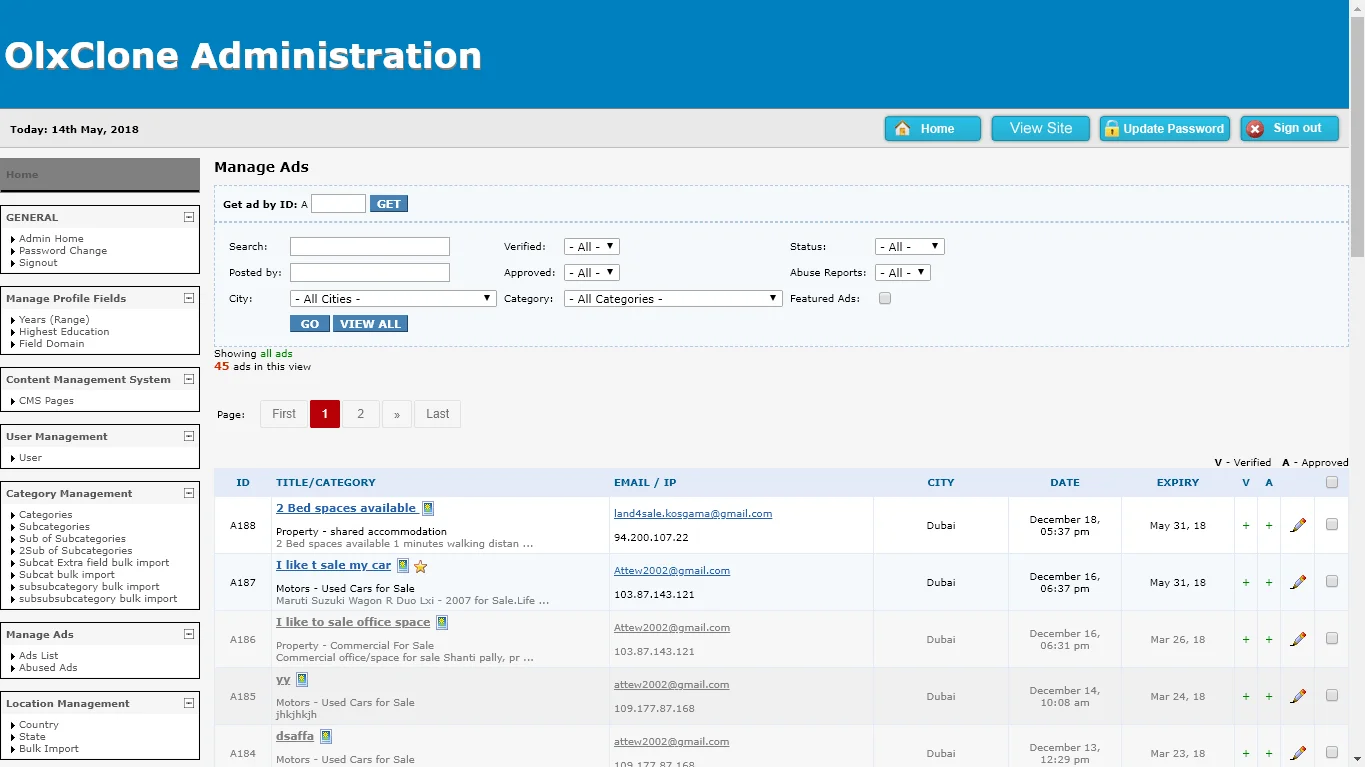Go to the next page arrow »
The height and width of the screenshot is (767, 1365).
[397, 414]
